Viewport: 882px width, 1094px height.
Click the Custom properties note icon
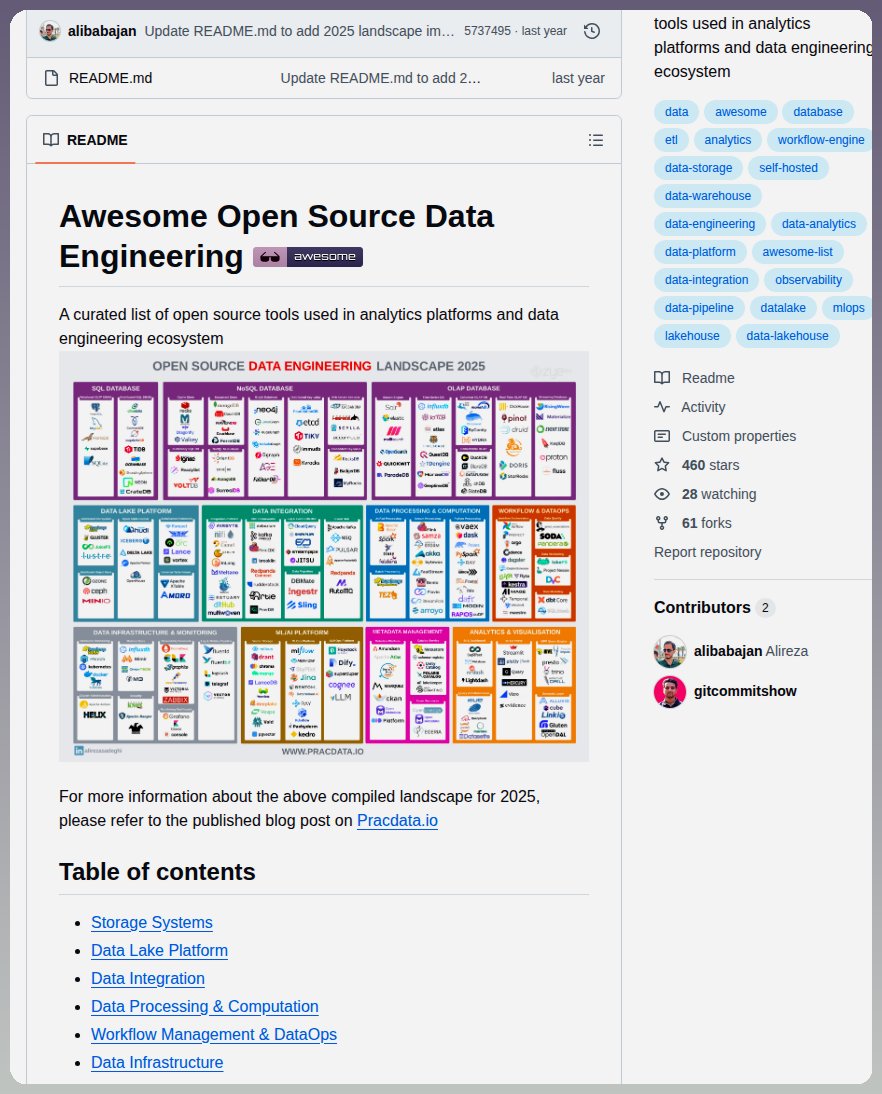coord(662,436)
